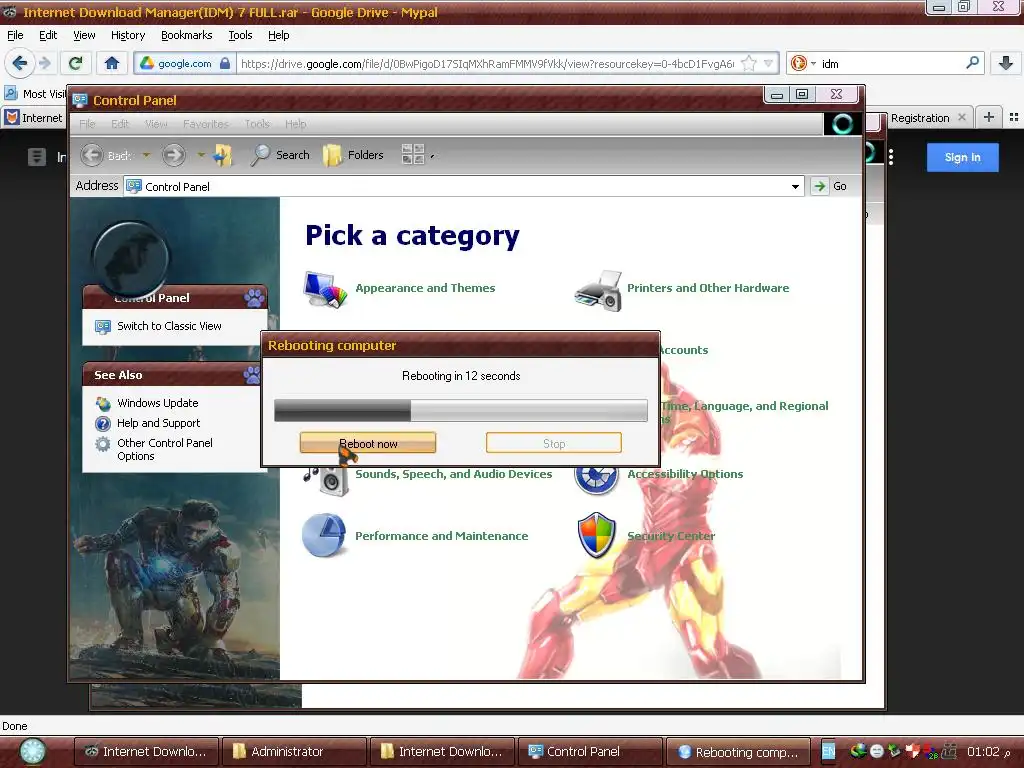Click Search in Control Panel toolbar

[280, 155]
